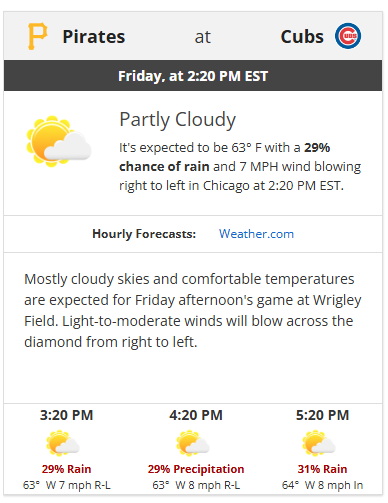The height and width of the screenshot is (503, 388).
Task: Click the large partly cloudy weather icon
Action: [59, 141]
